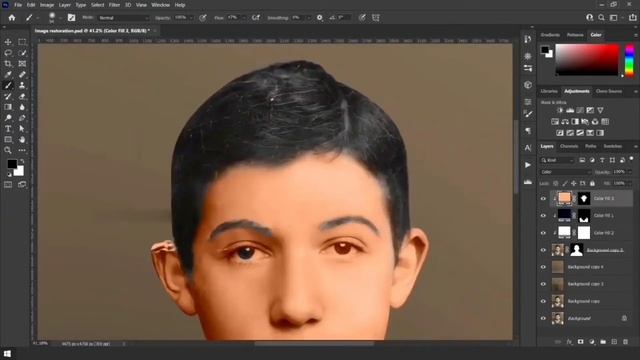Switch to the Paths tab

tap(590, 146)
